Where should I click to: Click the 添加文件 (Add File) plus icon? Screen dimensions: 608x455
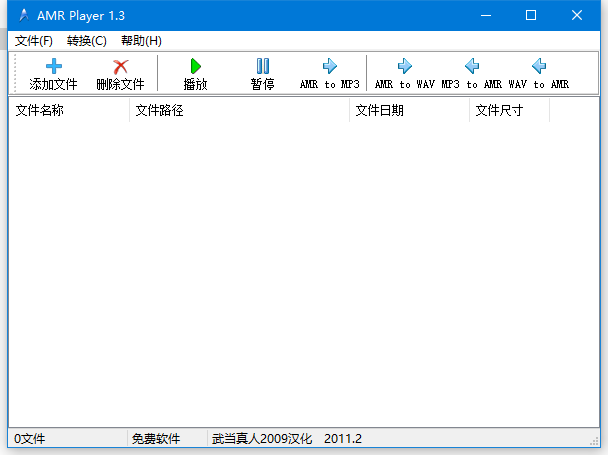tap(53, 67)
